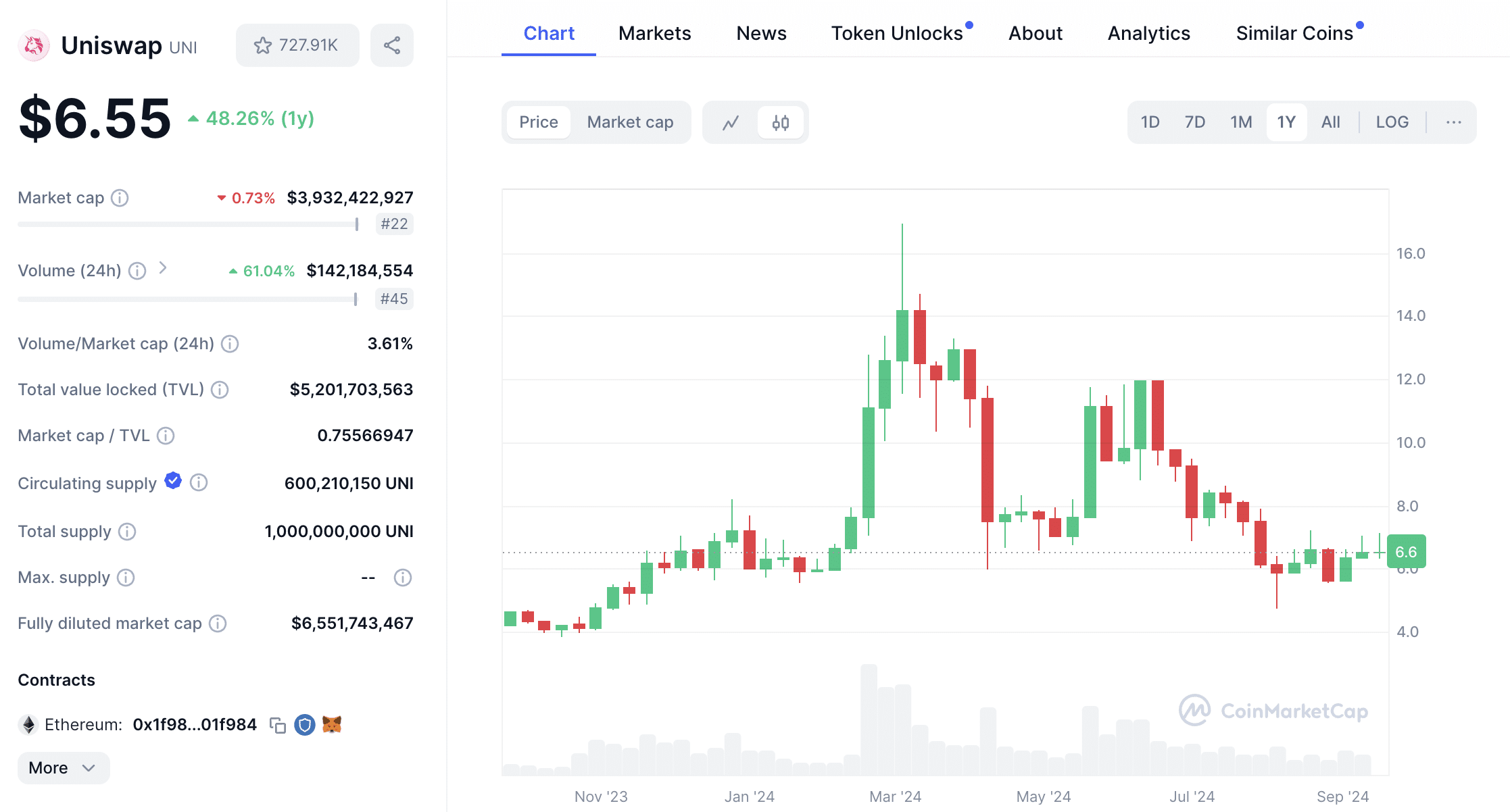This screenshot has width=1510, height=812.
Task: Click the 600,210,150 UNI supply value
Action: 349,484
